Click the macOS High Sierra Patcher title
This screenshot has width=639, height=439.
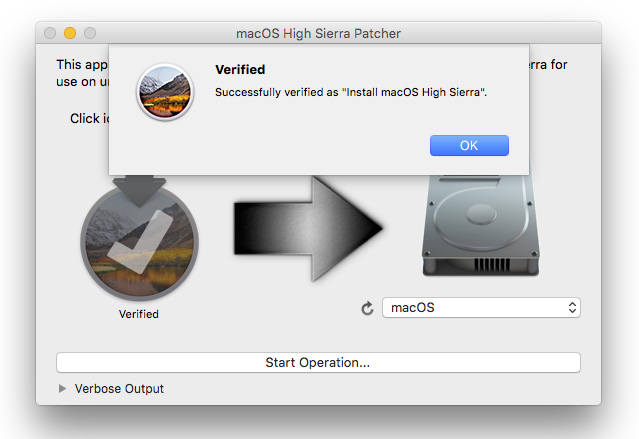click(318, 34)
